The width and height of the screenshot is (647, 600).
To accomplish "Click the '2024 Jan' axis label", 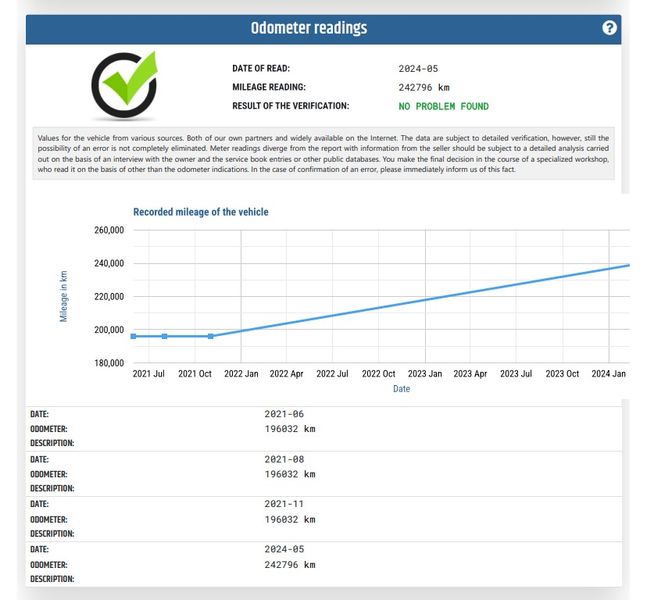I will pos(609,374).
